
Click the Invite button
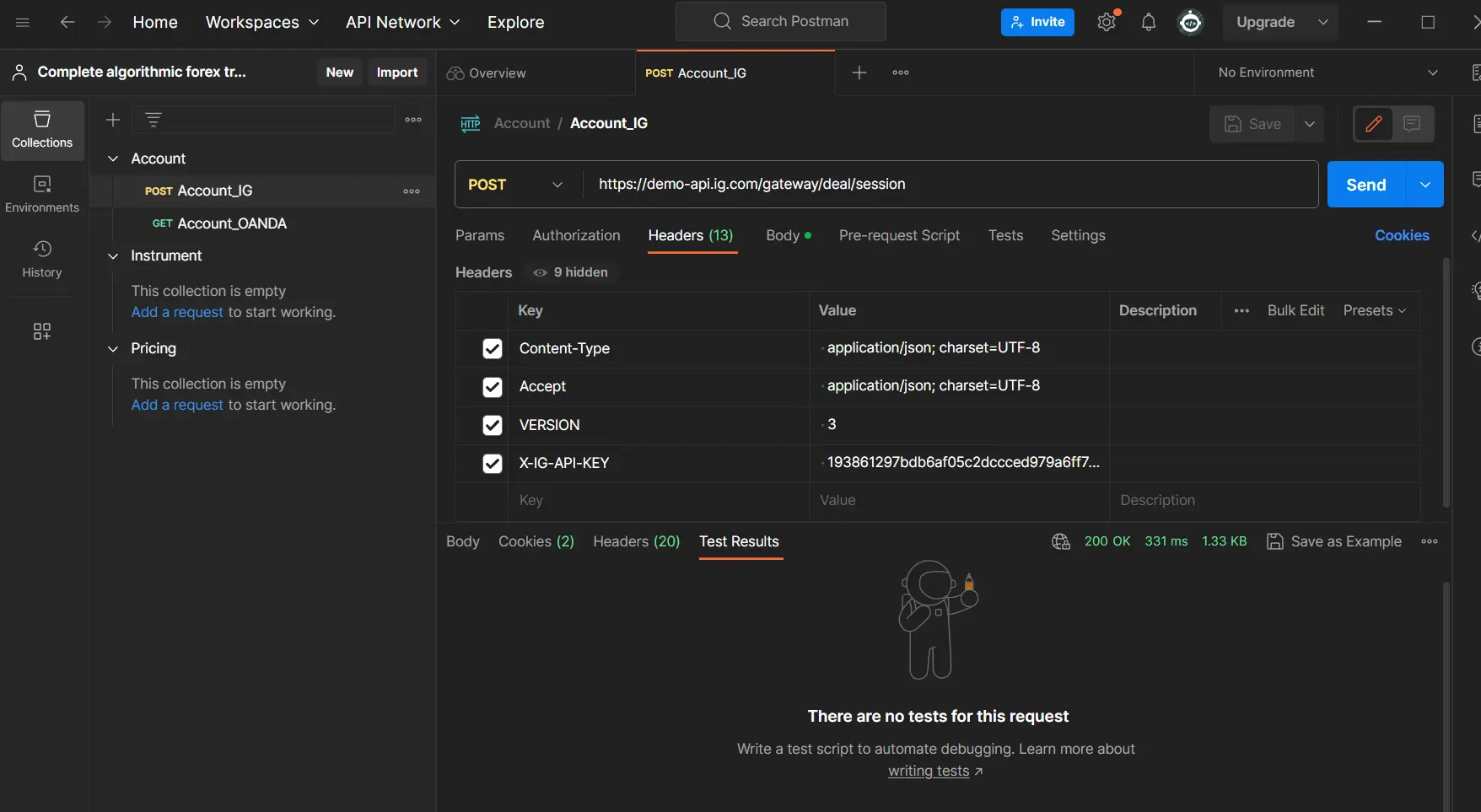coord(1037,22)
